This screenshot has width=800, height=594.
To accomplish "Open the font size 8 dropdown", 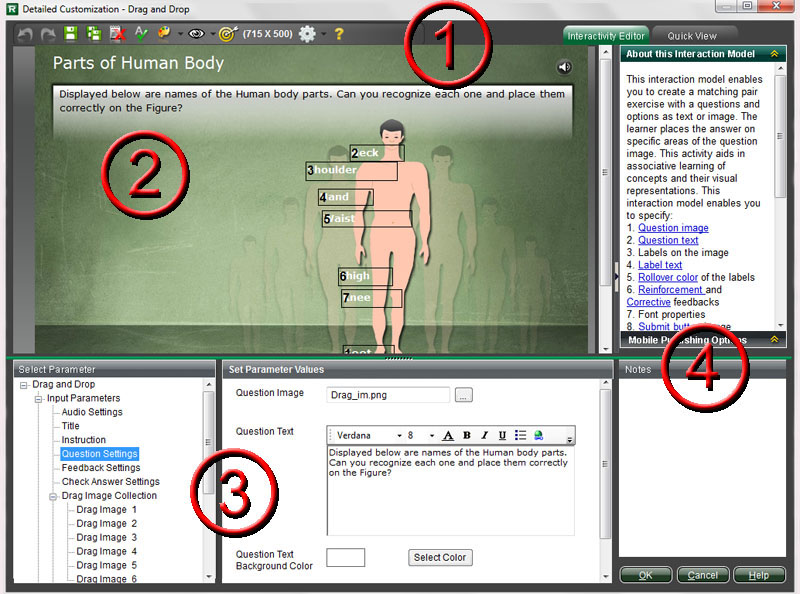I will tap(432, 436).
